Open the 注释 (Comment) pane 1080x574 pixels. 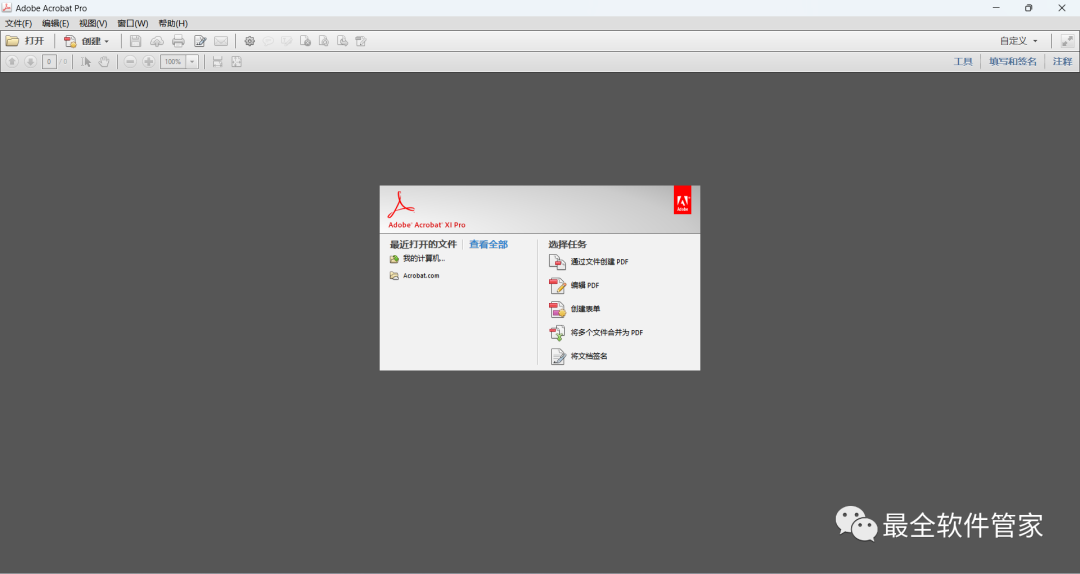(1062, 62)
